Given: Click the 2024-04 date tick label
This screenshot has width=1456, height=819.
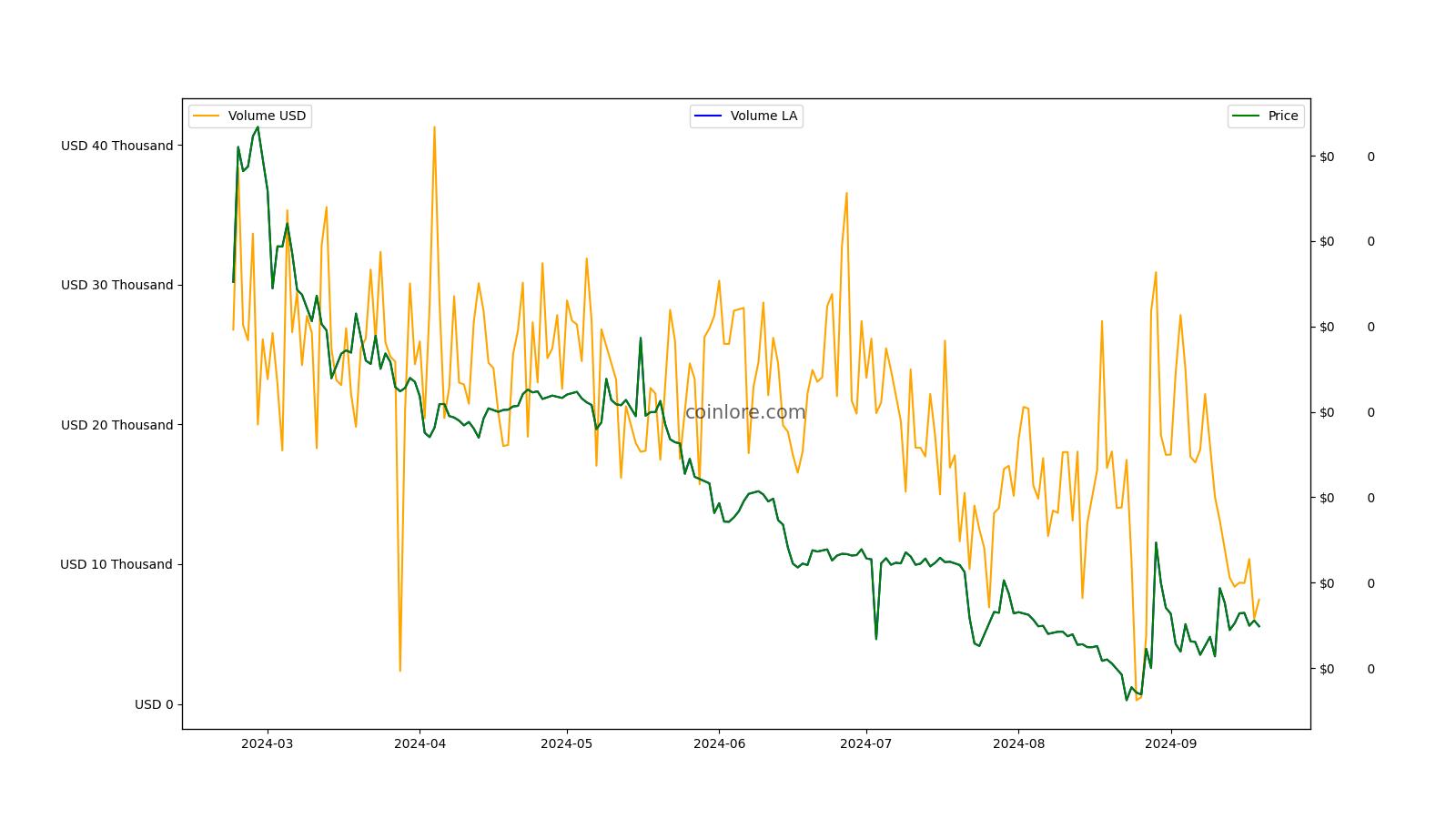Looking at the screenshot, I should 420,743.
